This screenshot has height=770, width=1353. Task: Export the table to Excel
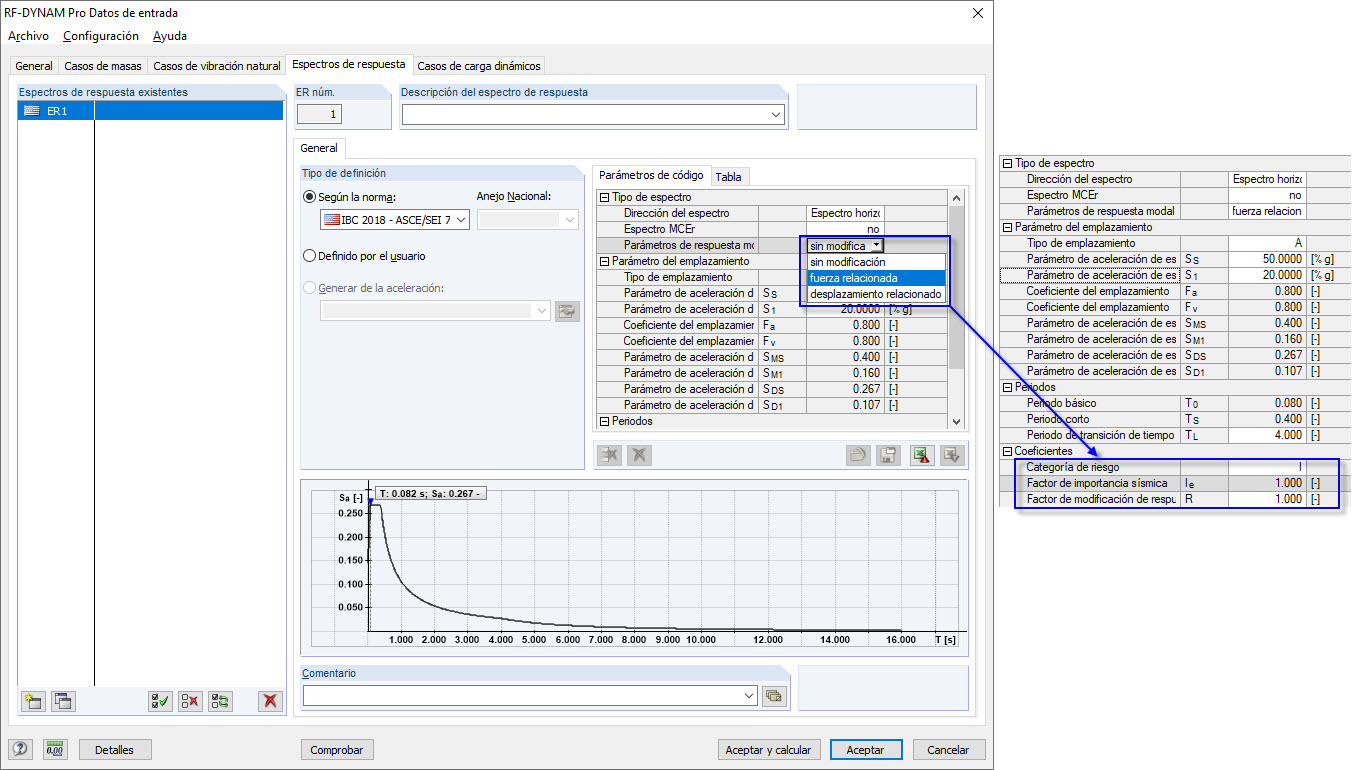922,455
